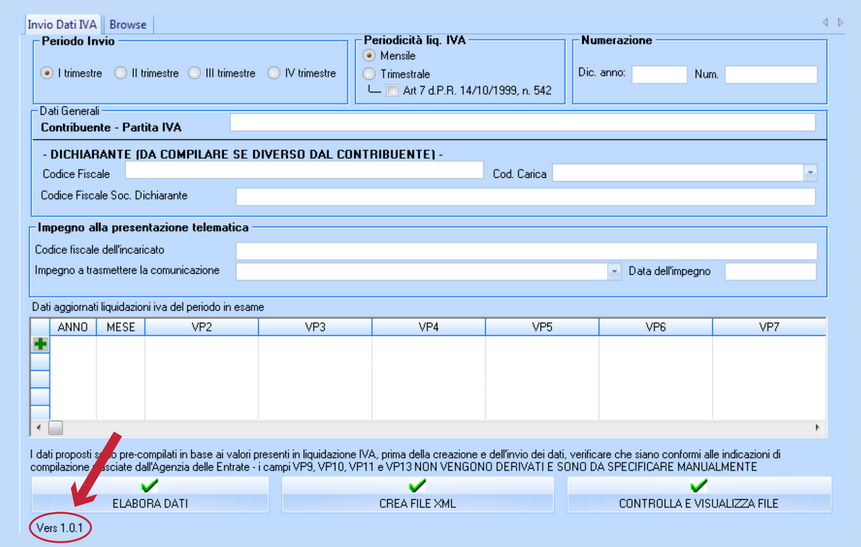The image size is (861, 547).
Task: Click the MESE column header
Action: (x=121, y=327)
